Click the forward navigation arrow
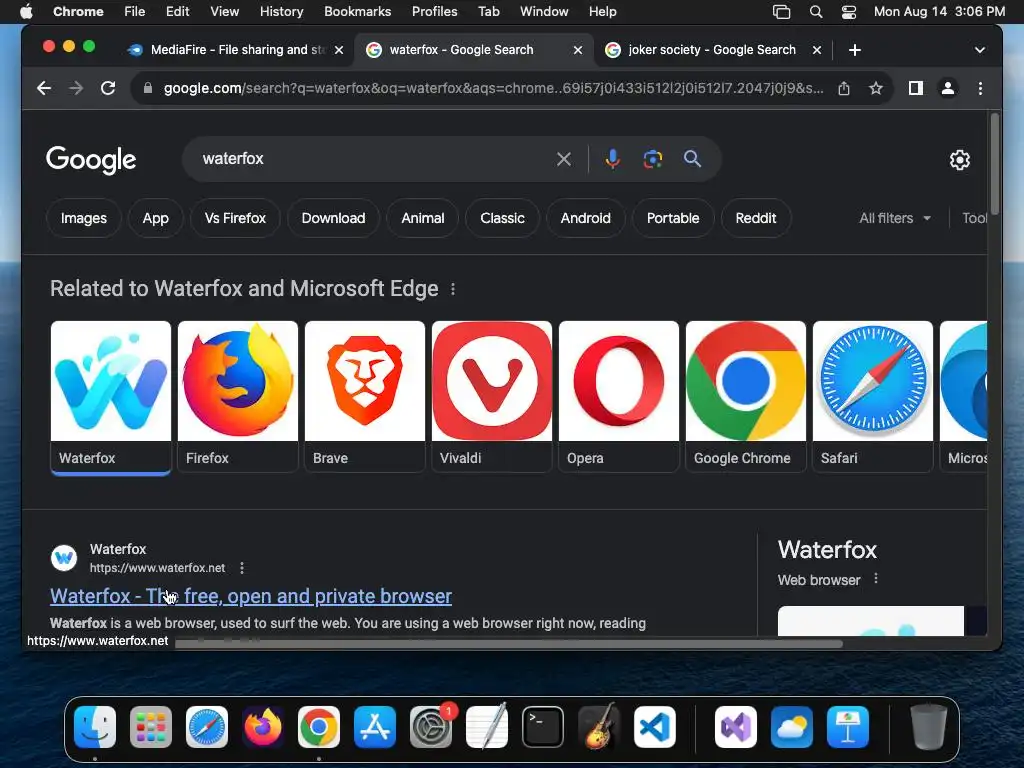Screen dimensions: 1024x768 (x=76, y=88)
